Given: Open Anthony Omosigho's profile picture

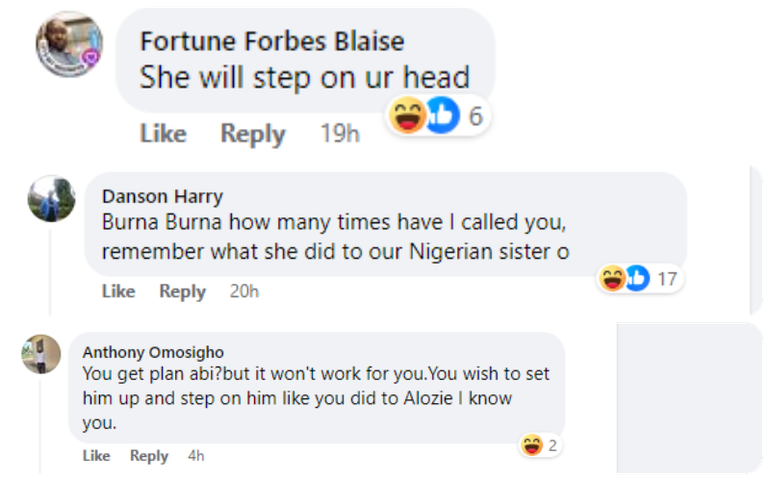Looking at the screenshot, I should 41,356.
